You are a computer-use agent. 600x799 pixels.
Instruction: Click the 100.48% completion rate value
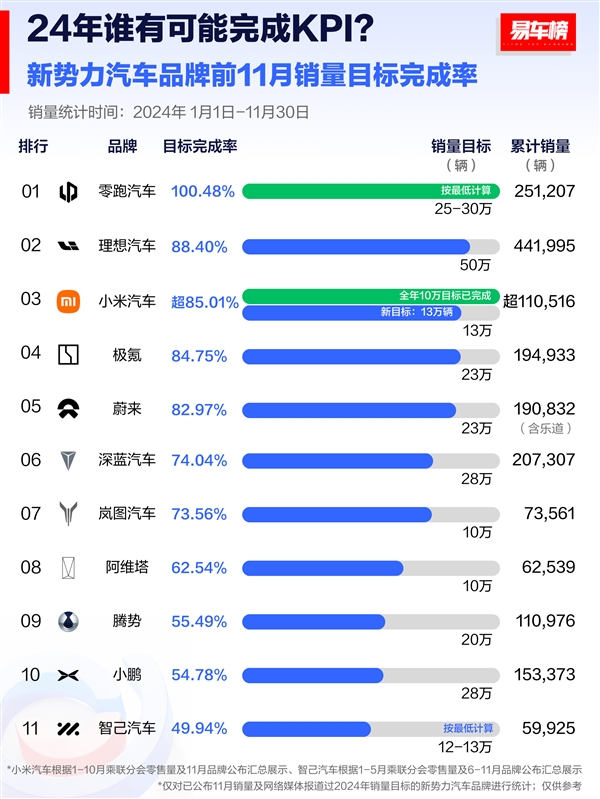coord(203,191)
